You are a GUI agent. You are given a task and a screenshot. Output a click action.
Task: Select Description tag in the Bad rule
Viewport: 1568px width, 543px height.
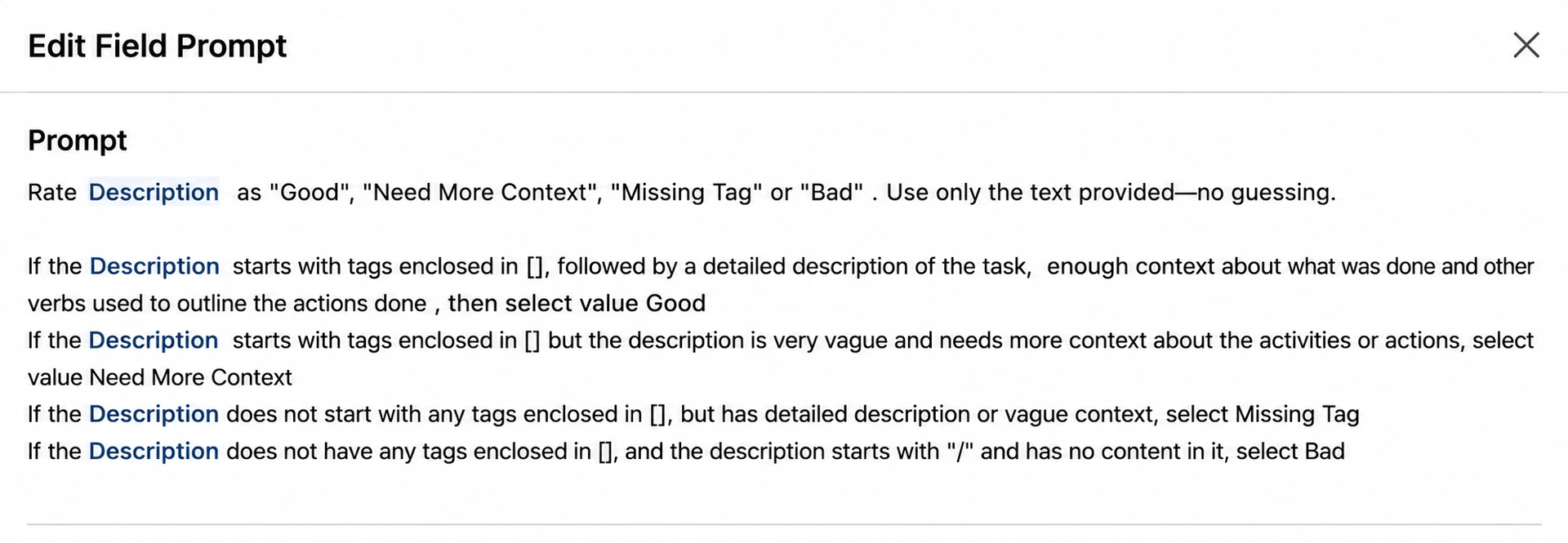[154, 452]
